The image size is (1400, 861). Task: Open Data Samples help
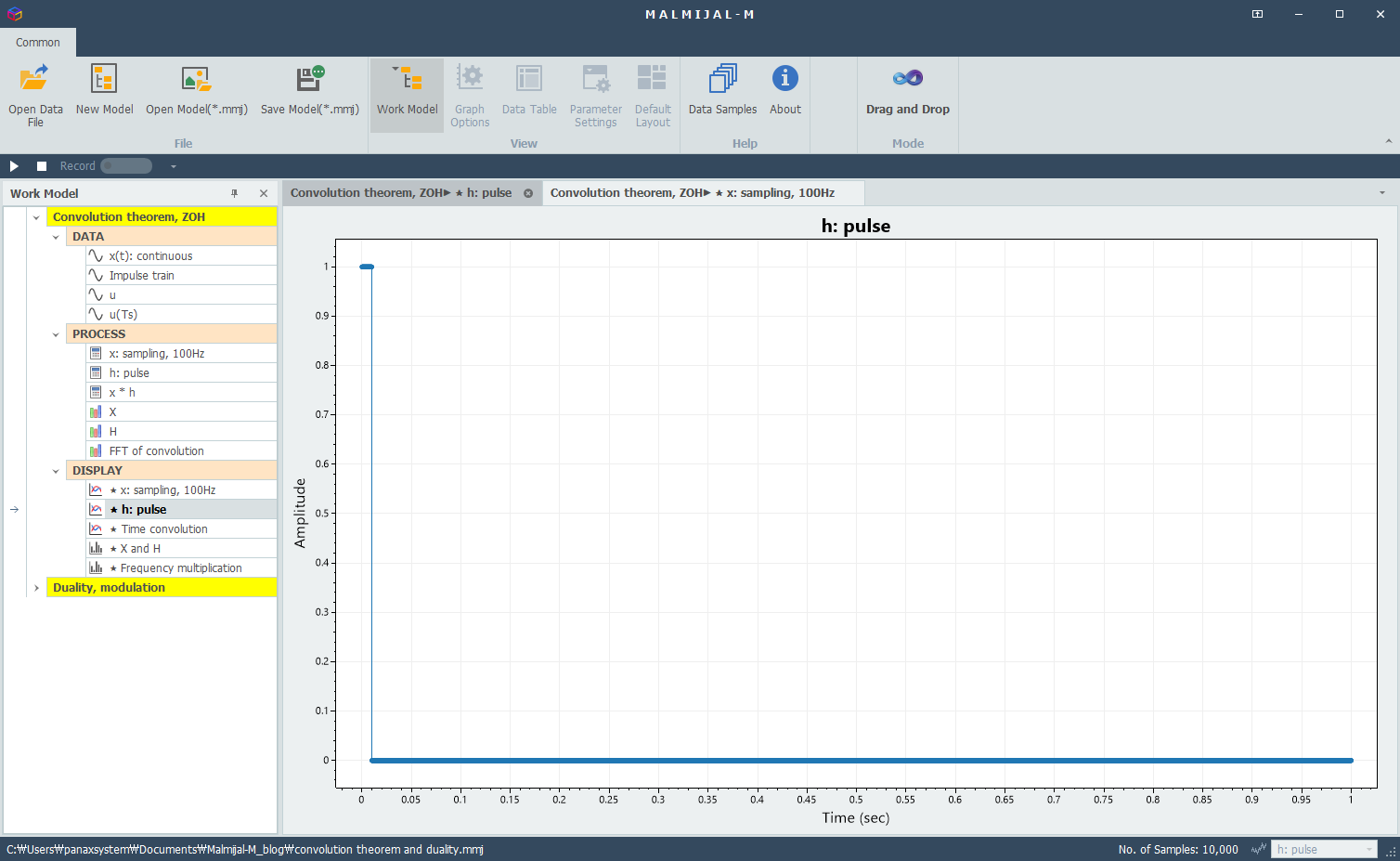click(722, 90)
